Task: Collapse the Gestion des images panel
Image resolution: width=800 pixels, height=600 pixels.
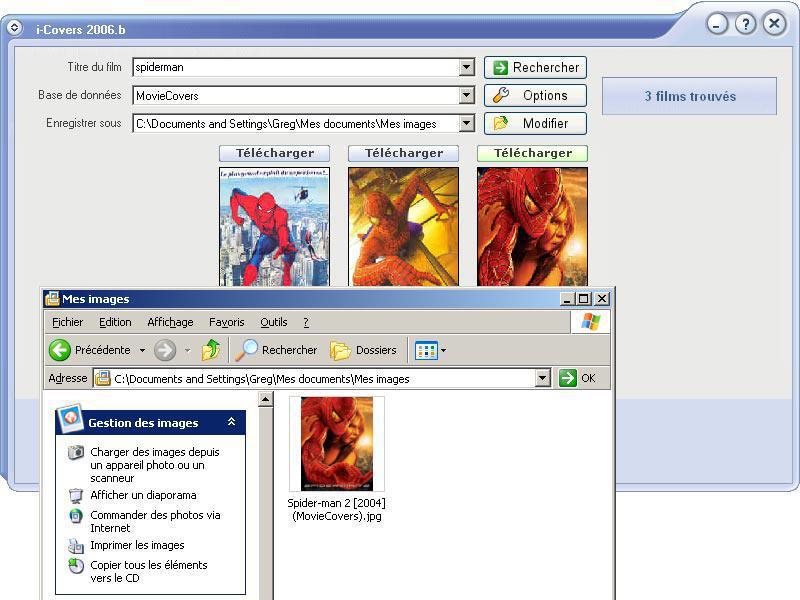Action: point(231,422)
